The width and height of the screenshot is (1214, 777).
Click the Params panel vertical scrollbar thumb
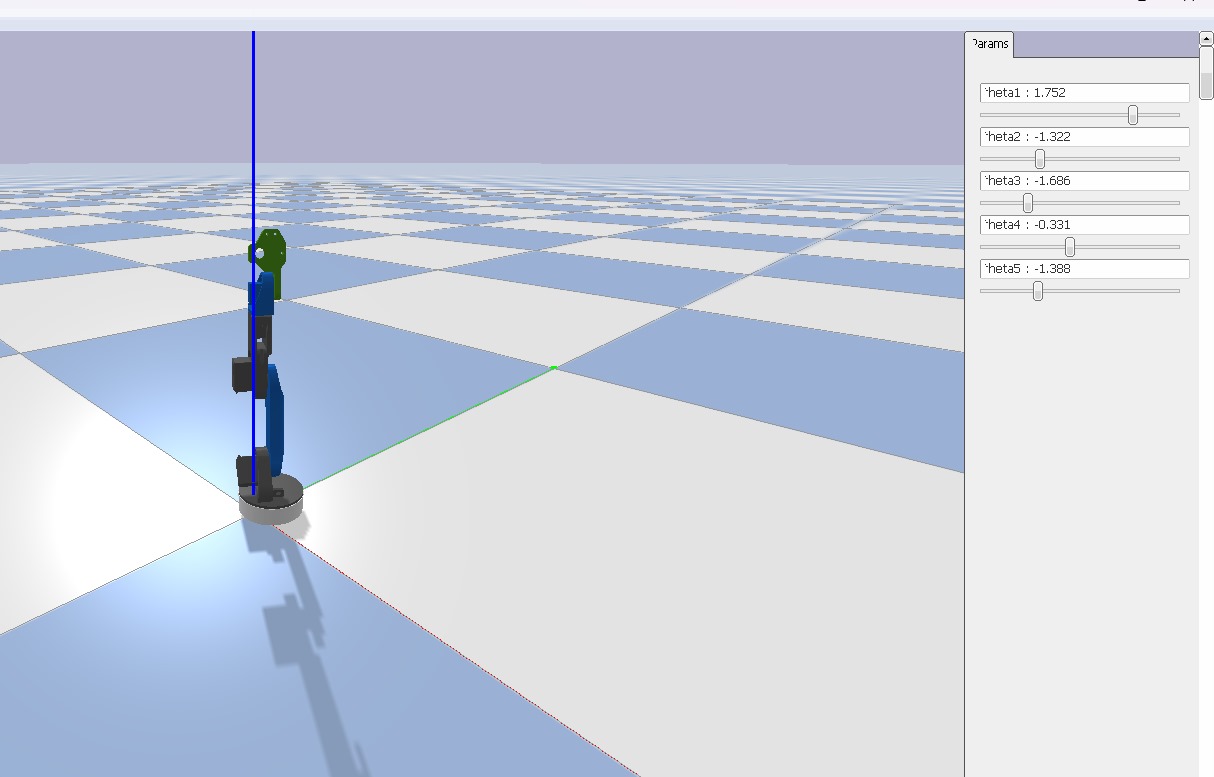click(x=1206, y=72)
